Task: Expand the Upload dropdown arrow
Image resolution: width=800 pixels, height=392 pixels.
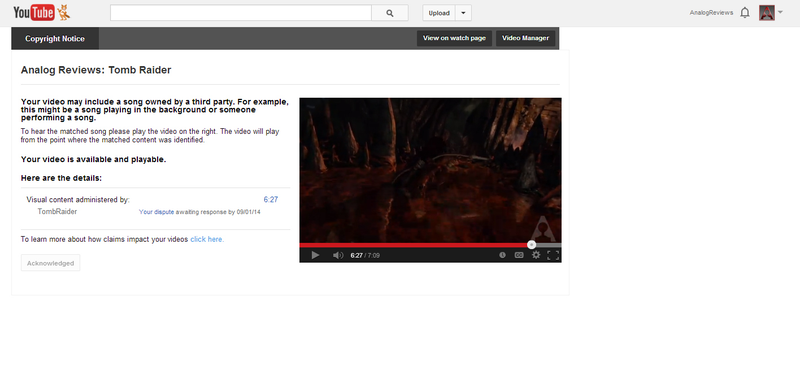Action: tap(463, 13)
